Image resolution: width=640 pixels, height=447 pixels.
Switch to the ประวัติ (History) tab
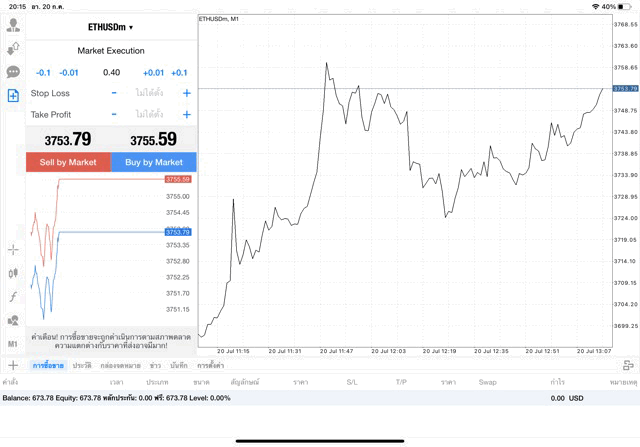pos(82,366)
